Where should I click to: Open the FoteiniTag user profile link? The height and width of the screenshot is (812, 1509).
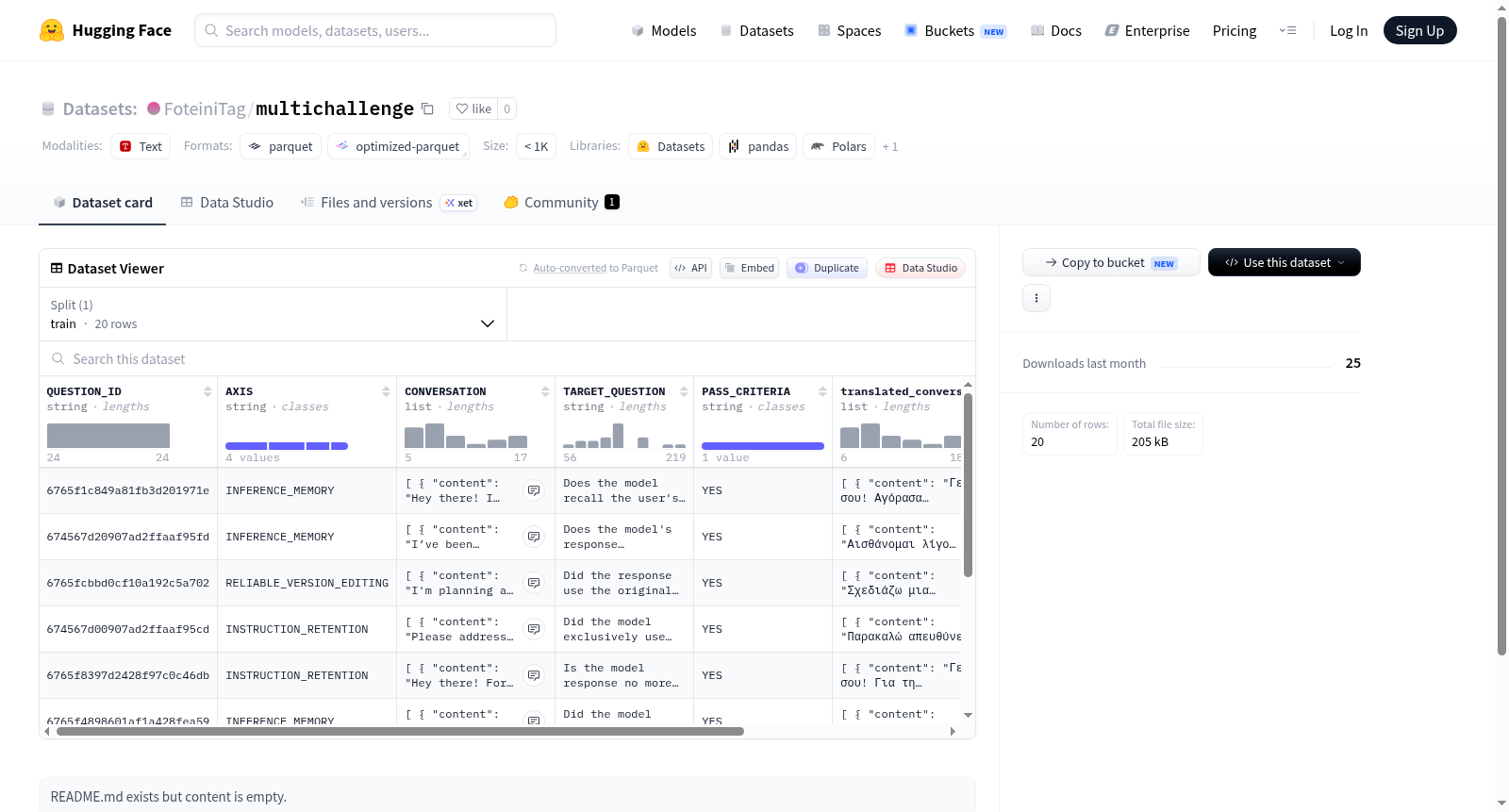tap(205, 108)
